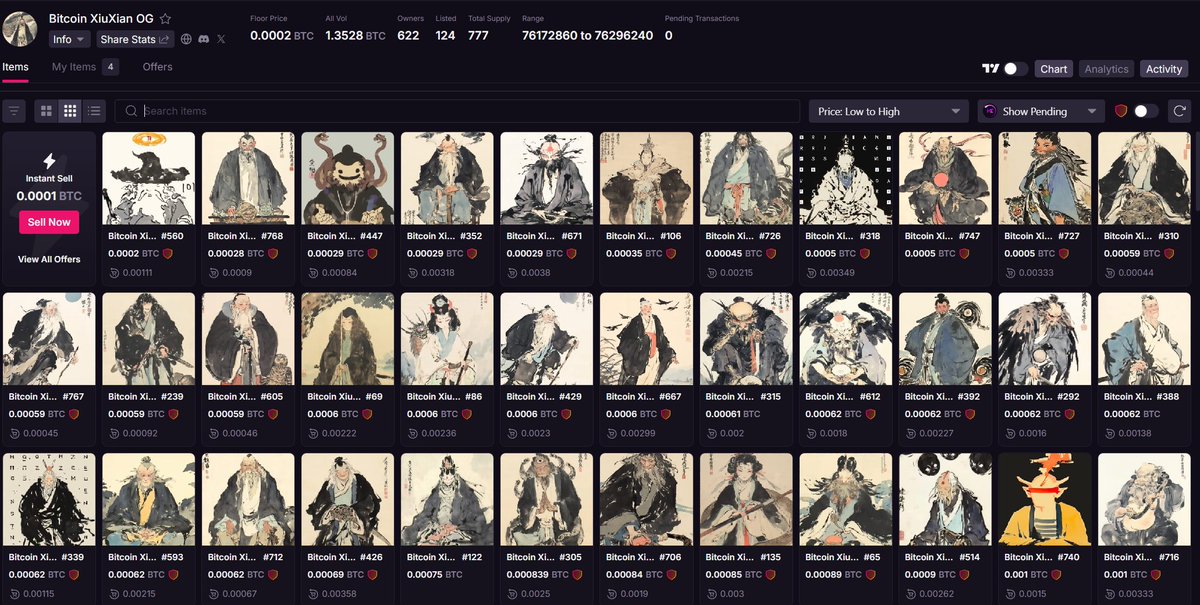Viewport: 1200px width, 605px height.
Task: Click the shield badge on item #310
Action: (x=1169, y=254)
